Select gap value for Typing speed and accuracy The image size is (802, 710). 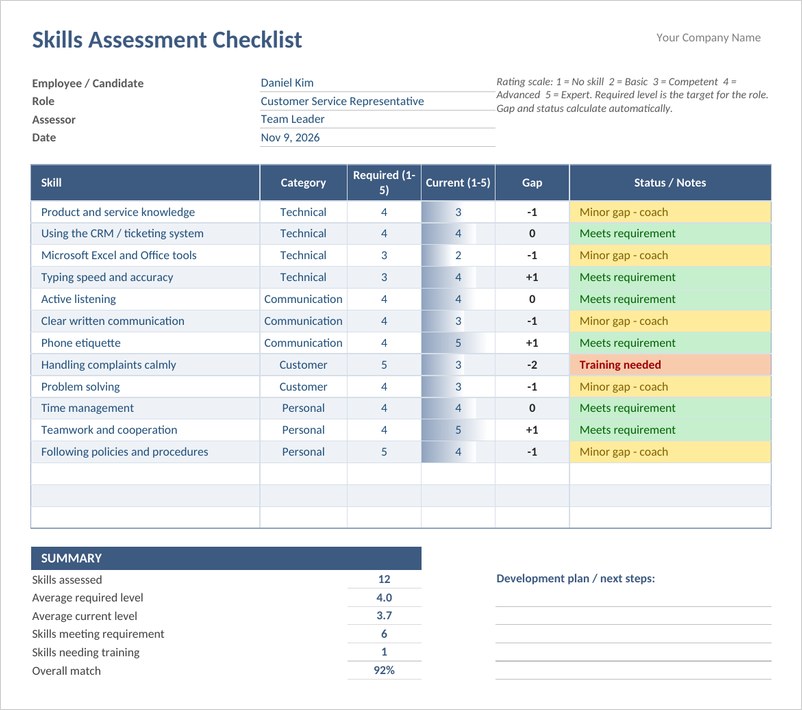pos(532,277)
